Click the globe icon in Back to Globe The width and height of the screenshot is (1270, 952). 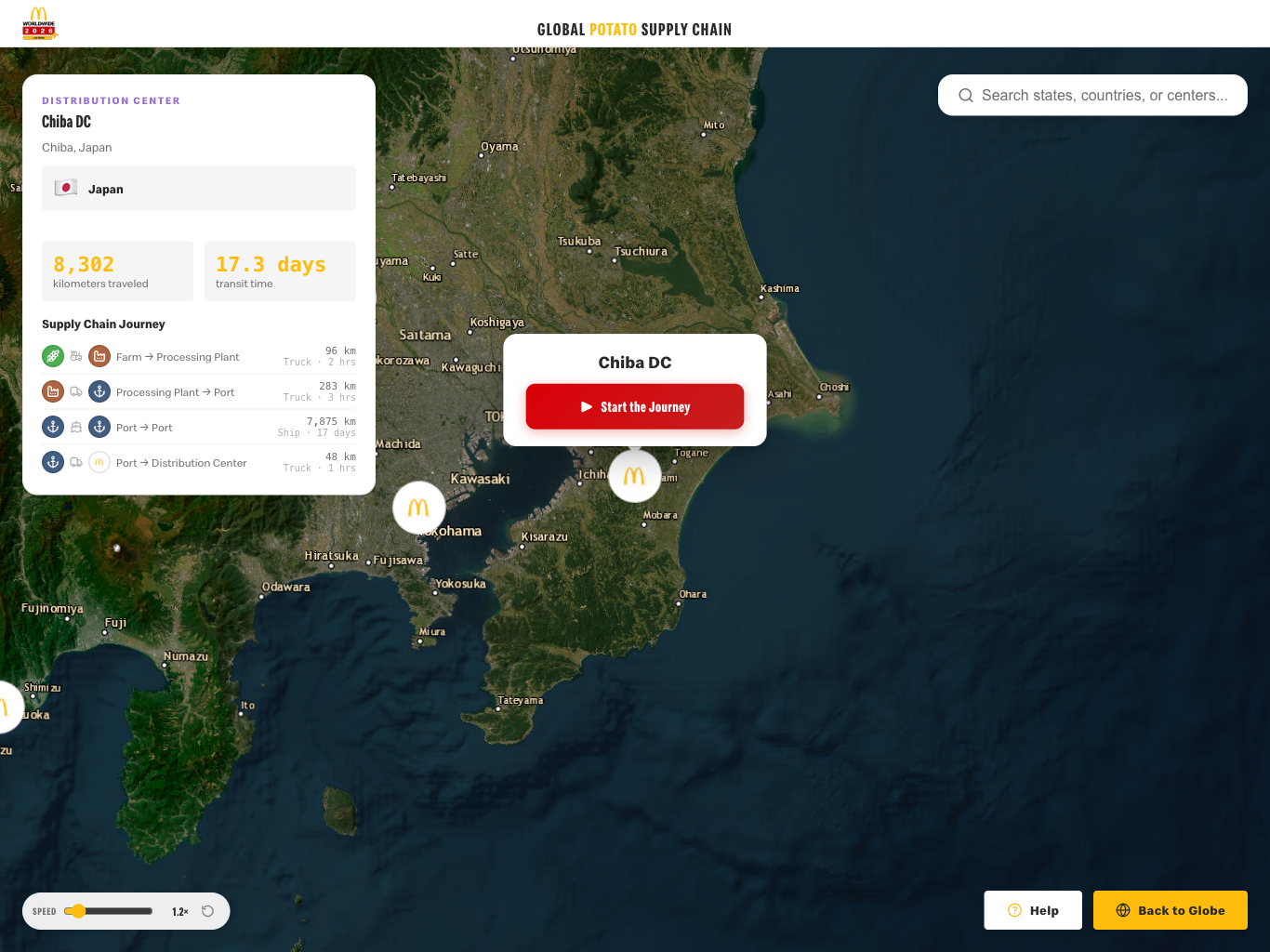(1123, 910)
